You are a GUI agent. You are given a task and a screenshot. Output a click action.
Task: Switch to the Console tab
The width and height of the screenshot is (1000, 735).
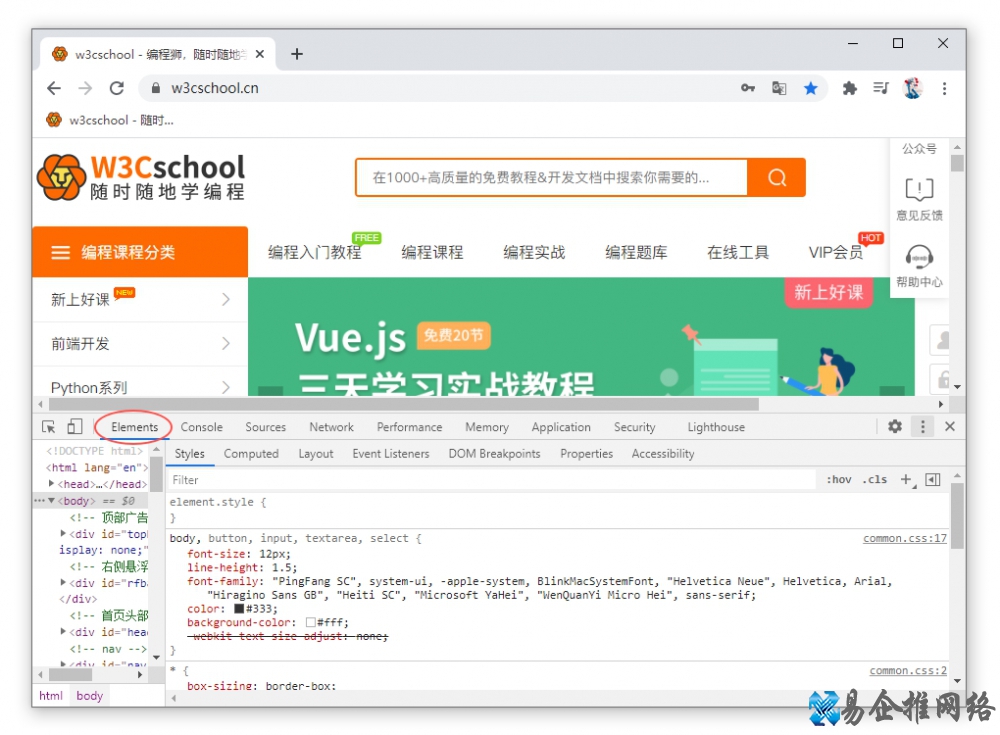point(201,426)
